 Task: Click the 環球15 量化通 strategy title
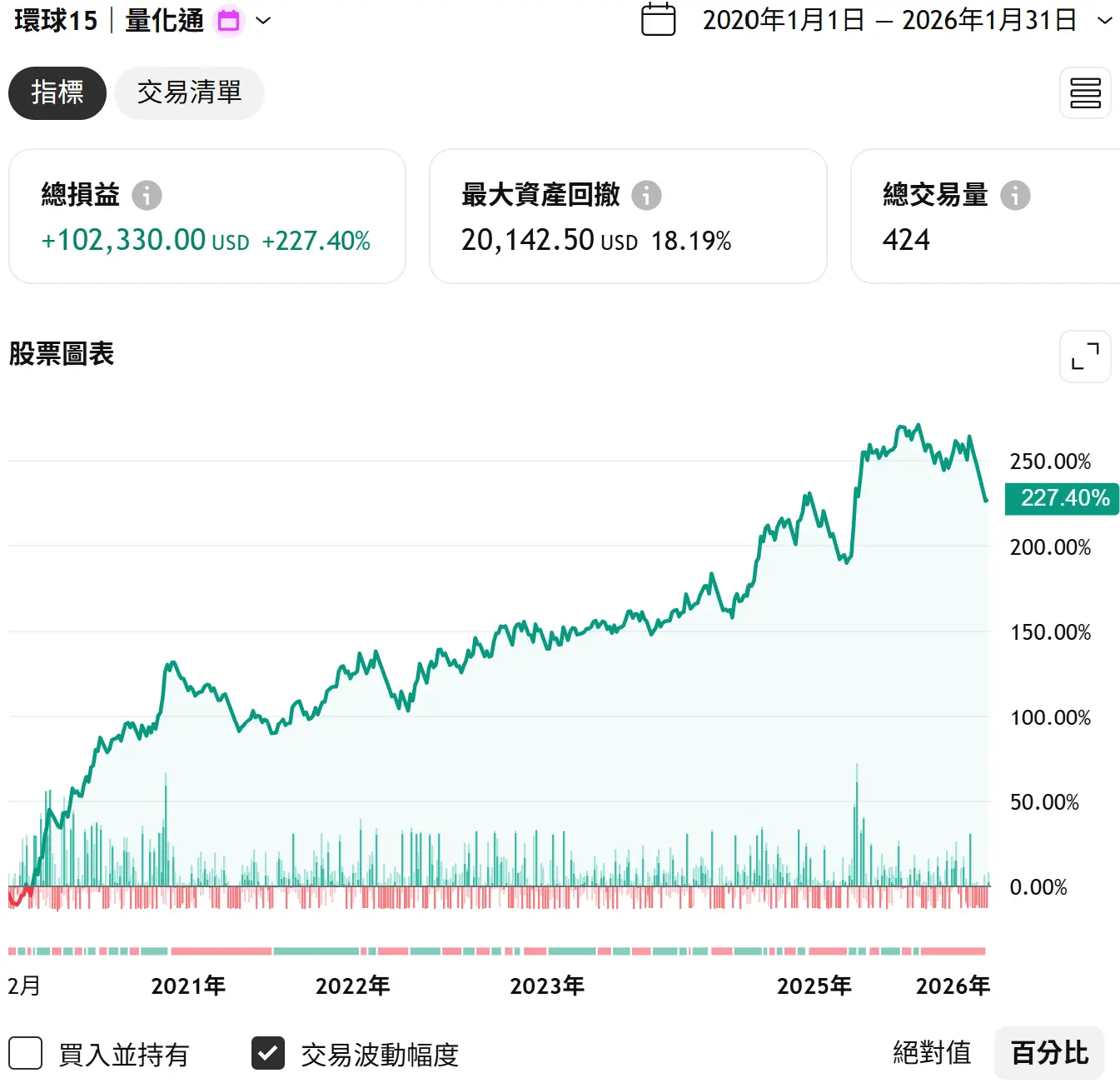tap(109, 21)
